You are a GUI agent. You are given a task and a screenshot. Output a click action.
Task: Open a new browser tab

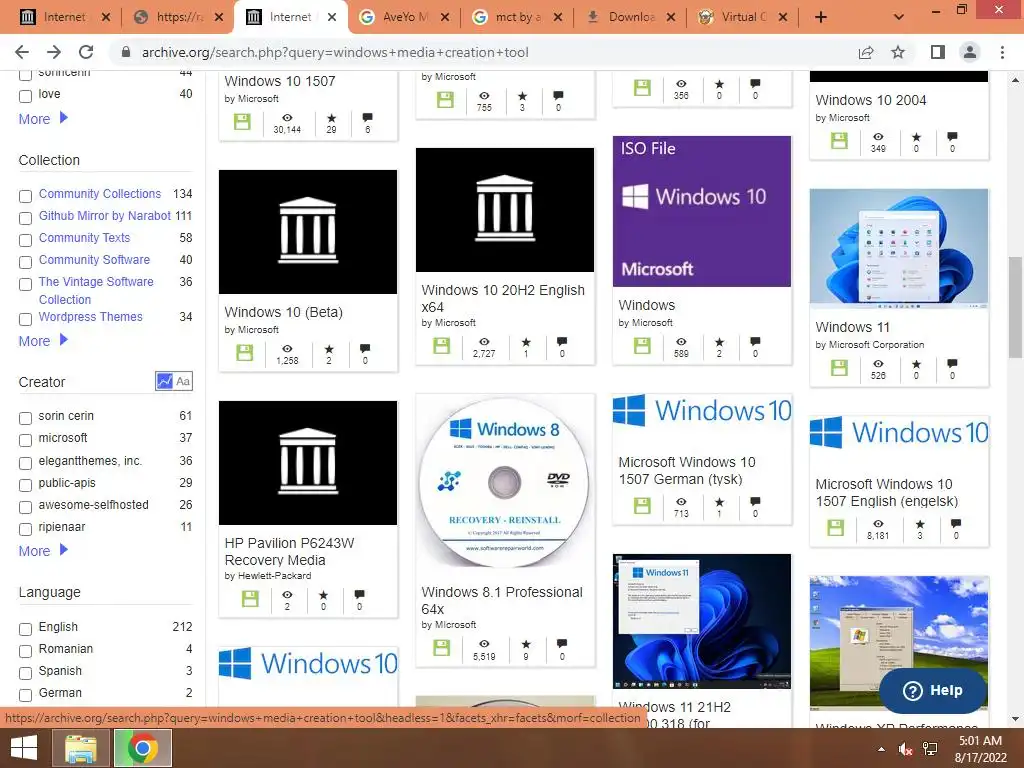[821, 17]
